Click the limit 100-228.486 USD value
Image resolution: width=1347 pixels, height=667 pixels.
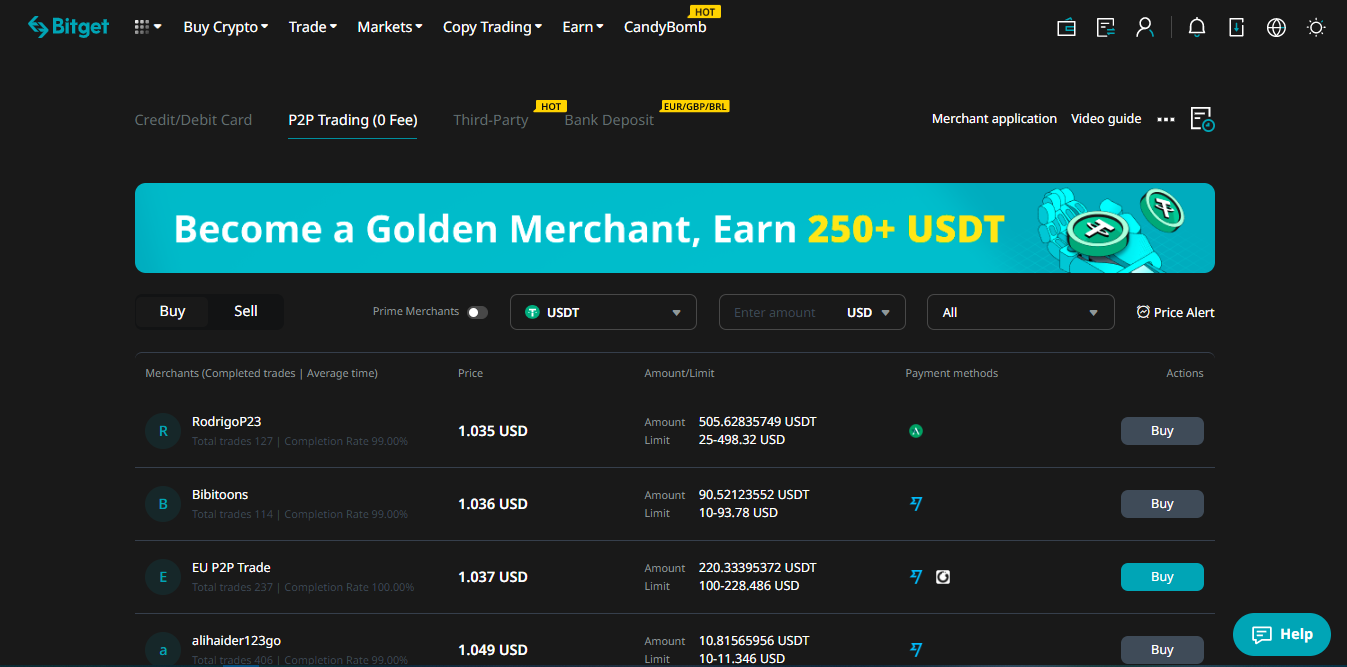coord(749,586)
